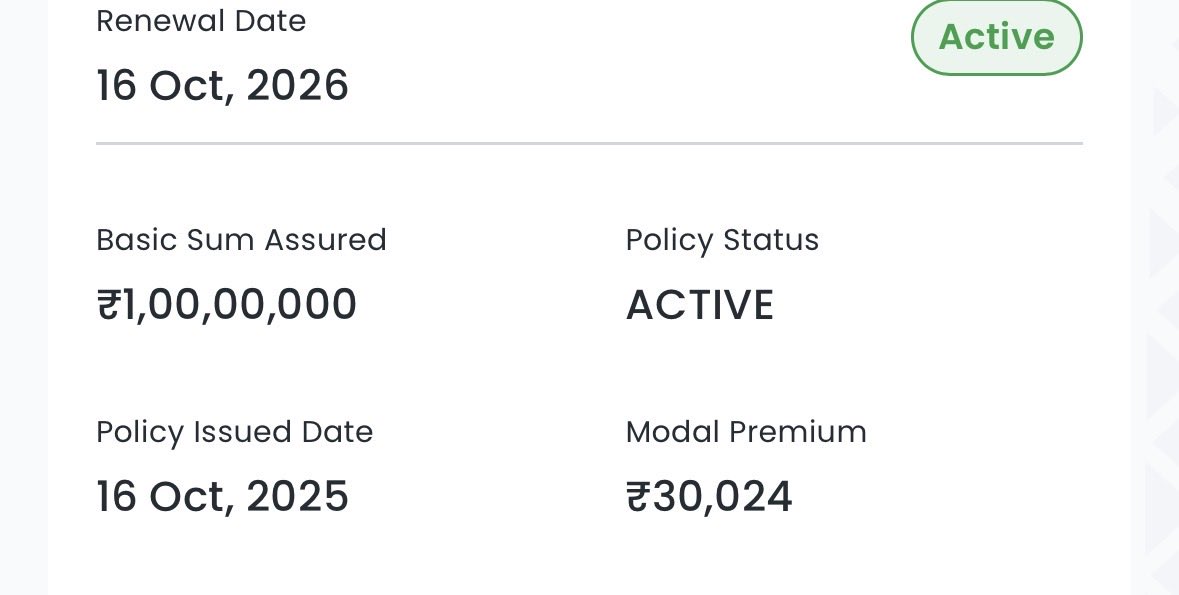Click the 16 Oct, 2025 issued date
Image resolution: width=1179 pixels, height=595 pixels.
pyautogui.click(x=222, y=497)
